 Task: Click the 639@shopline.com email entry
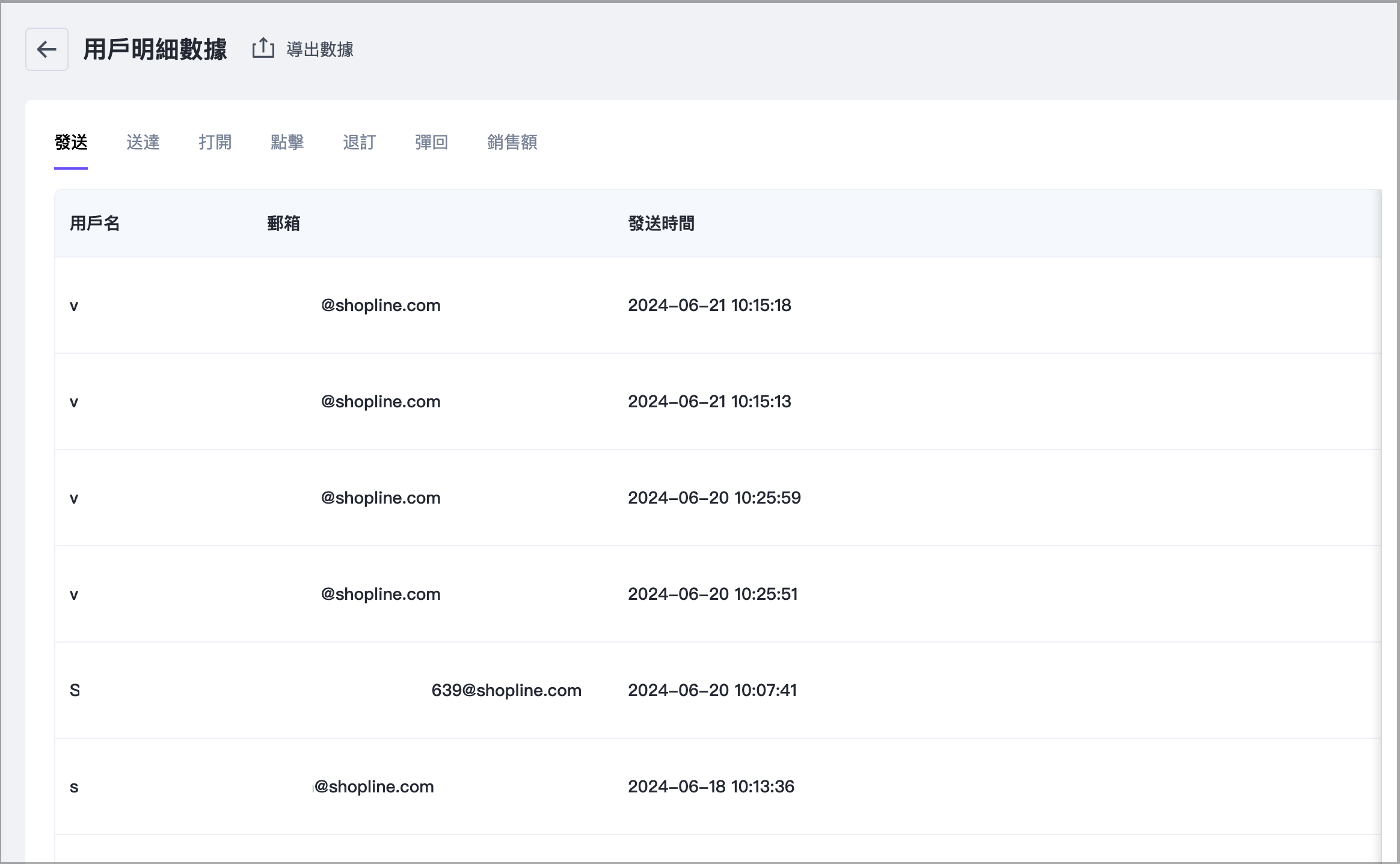pyautogui.click(x=507, y=690)
